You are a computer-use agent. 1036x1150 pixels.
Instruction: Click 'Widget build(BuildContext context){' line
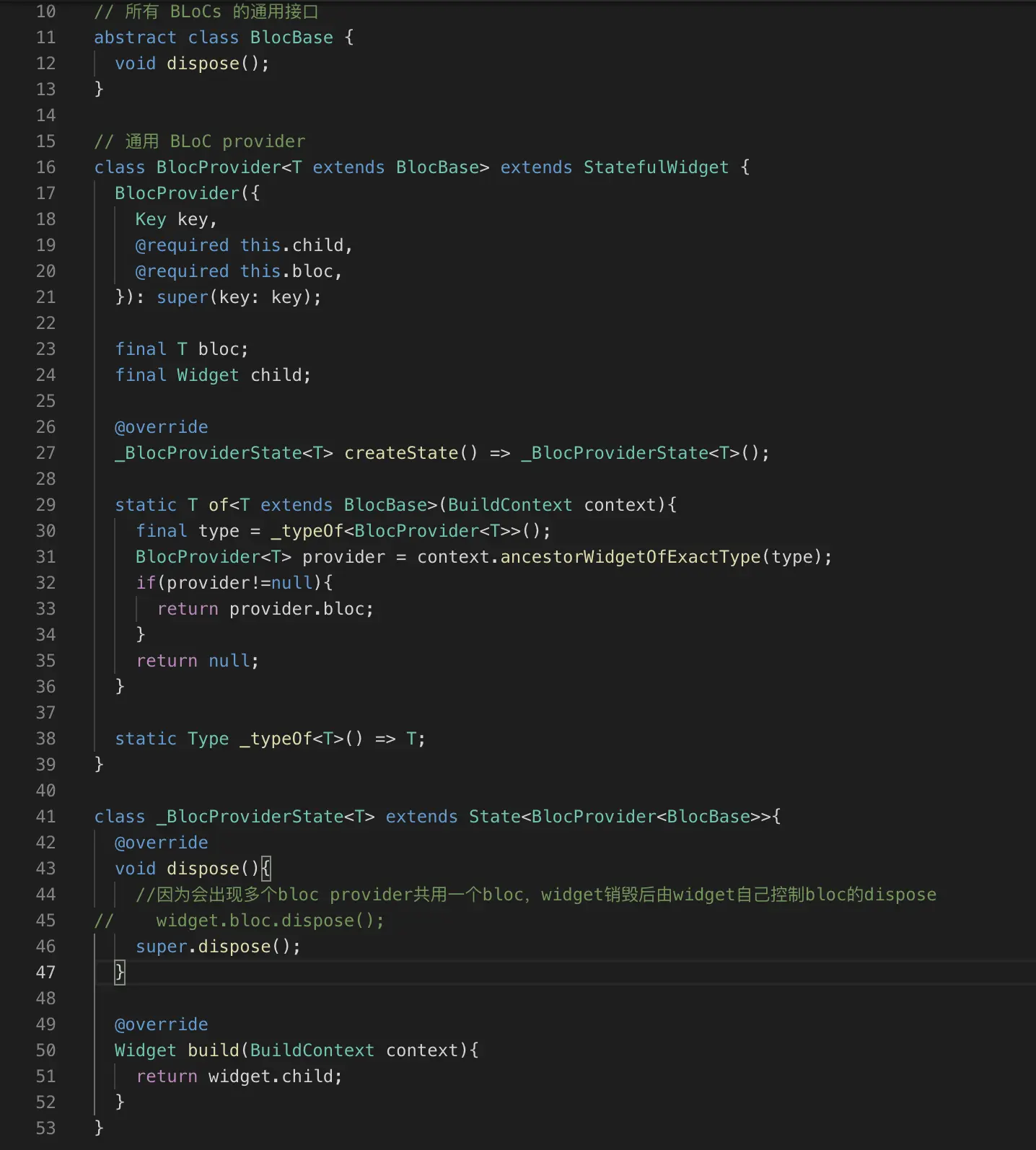[x=297, y=1050]
